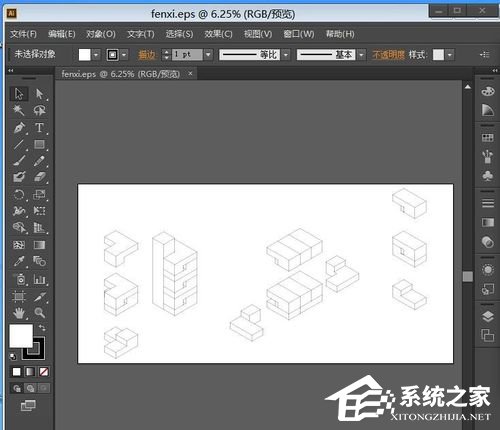This screenshot has width=500, height=430.
Task: Click the stroke weight 1 pt field
Action: (x=187, y=54)
